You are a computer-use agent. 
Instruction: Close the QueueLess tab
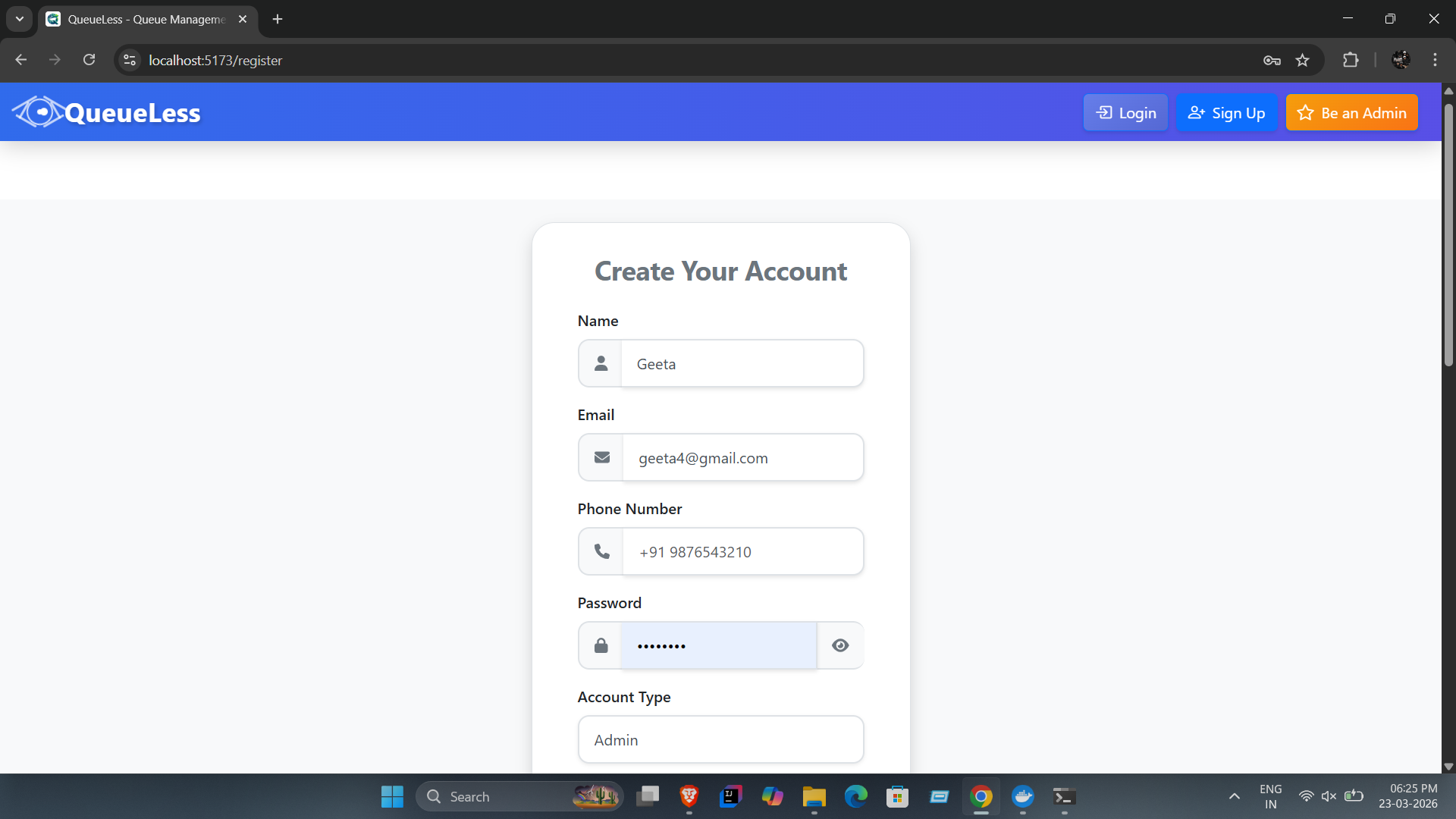point(243,19)
